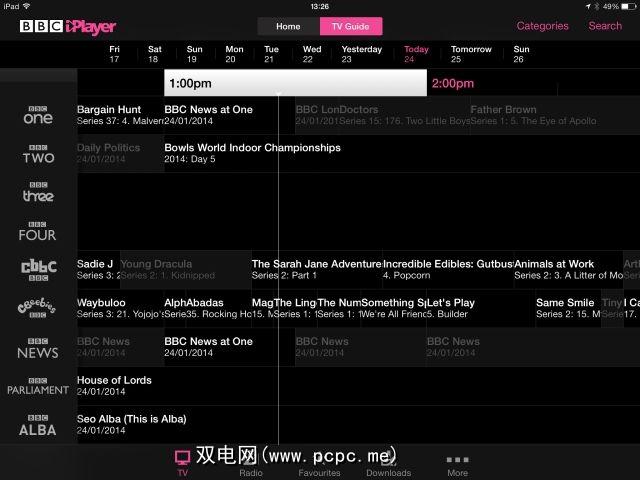This screenshot has height=480, width=640.
Task: Select Today 24 in date bar
Action: [416, 54]
